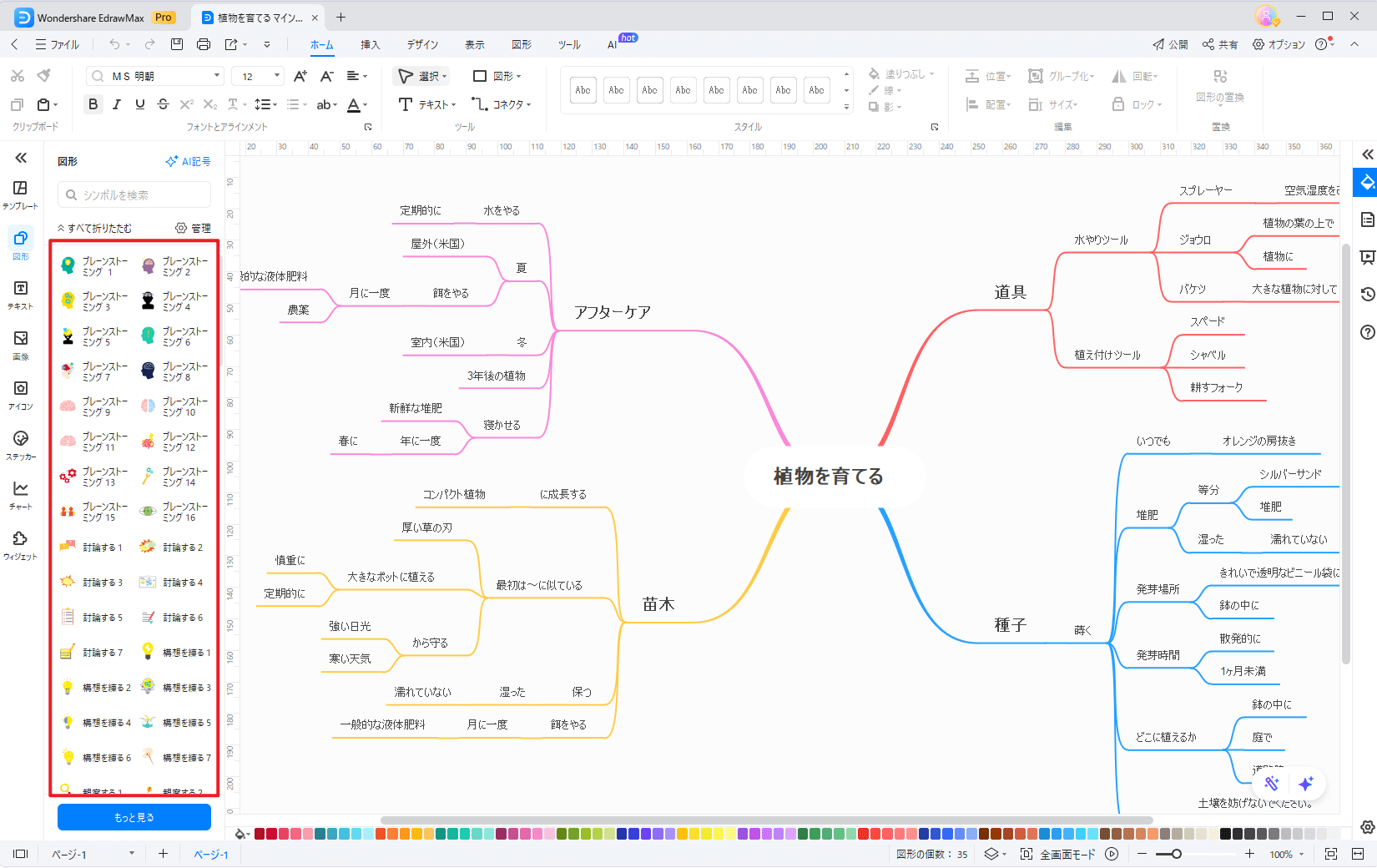This screenshot has width=1377, height=868.
Task: Open the history icon in right sidebar
Action: [x=1367, y=294]
